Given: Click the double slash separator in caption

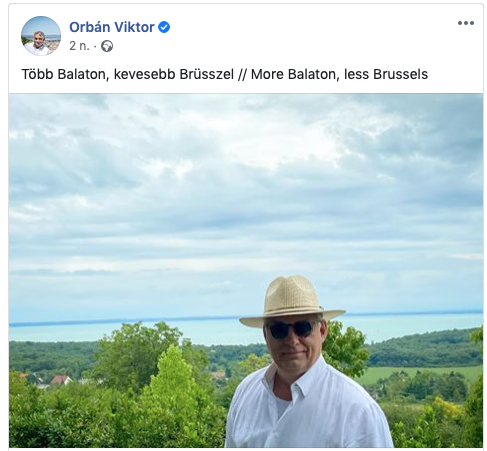Looking at the screenshot, I should pyautogui.click(x=242, y=74).
